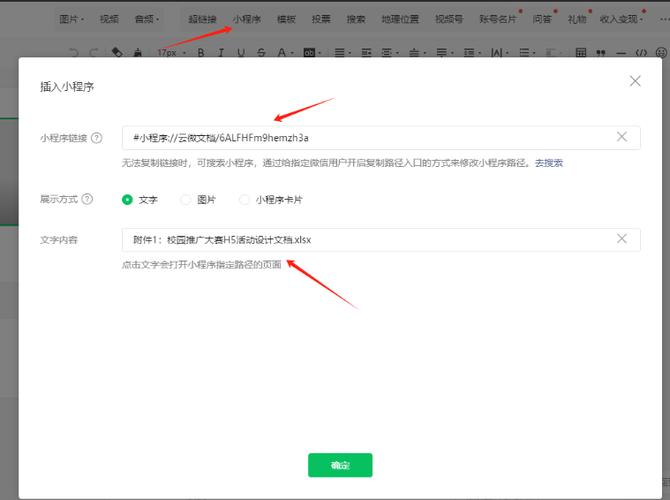The height and width of the screenshot is (500, 670).
Task: Open the text background color picker
Action: coord(312,53)
